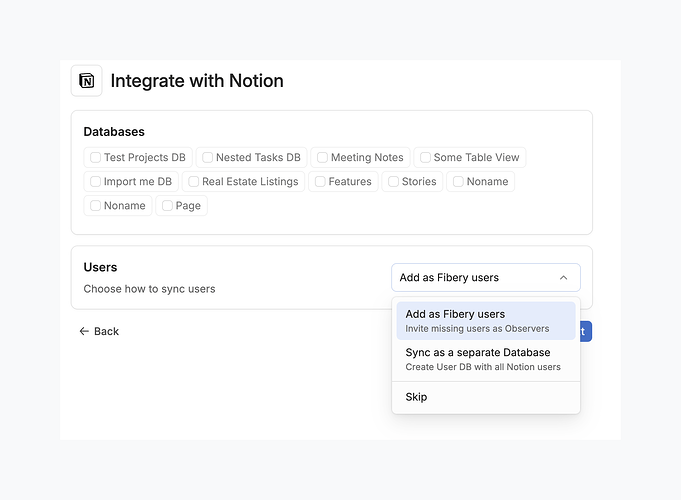Click the blue button behind the dropdown

click(587, 331)
